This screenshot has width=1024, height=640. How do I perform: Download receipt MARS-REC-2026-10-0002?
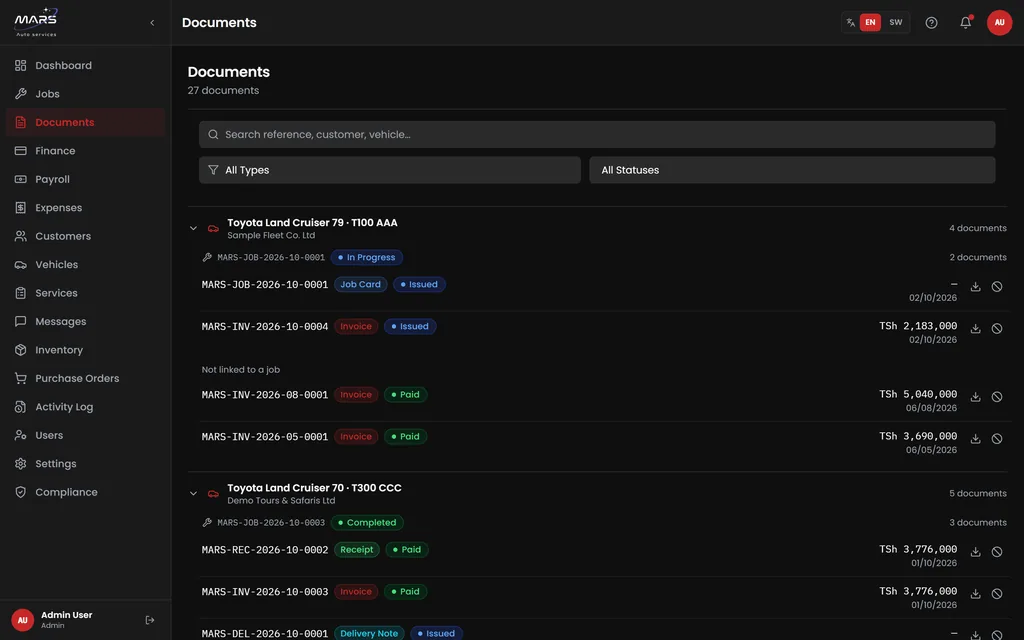click(975, 552)
